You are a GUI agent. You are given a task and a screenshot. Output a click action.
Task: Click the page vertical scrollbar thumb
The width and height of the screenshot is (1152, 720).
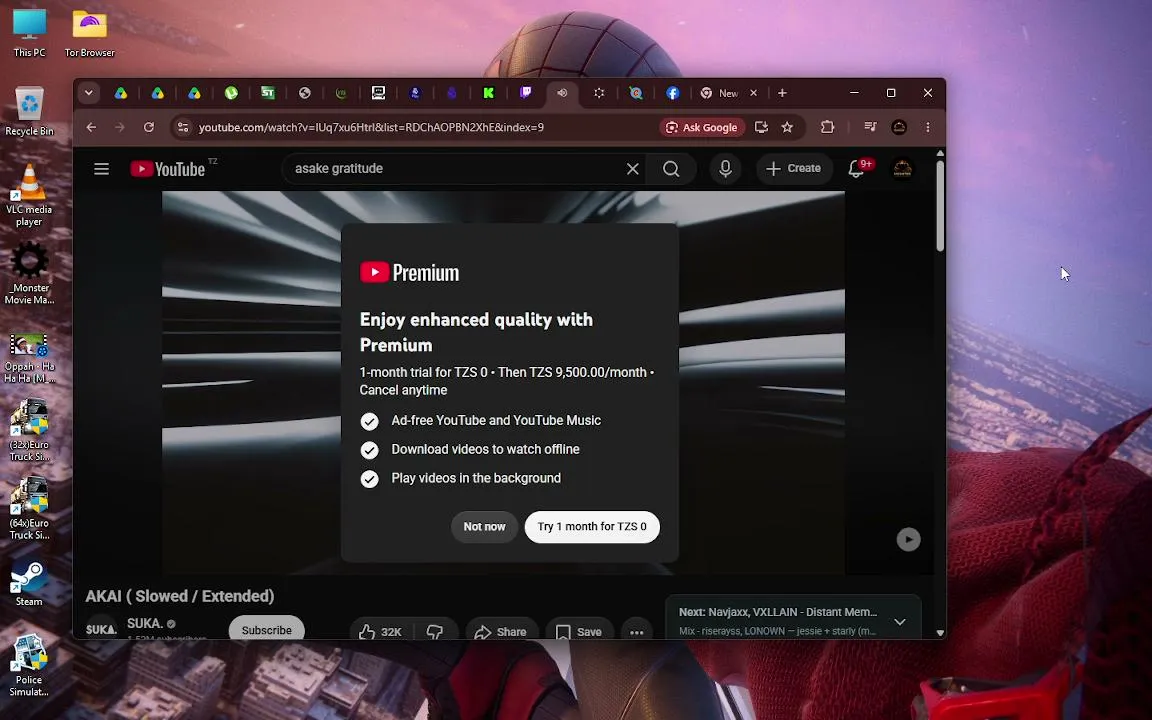(940, 205)
